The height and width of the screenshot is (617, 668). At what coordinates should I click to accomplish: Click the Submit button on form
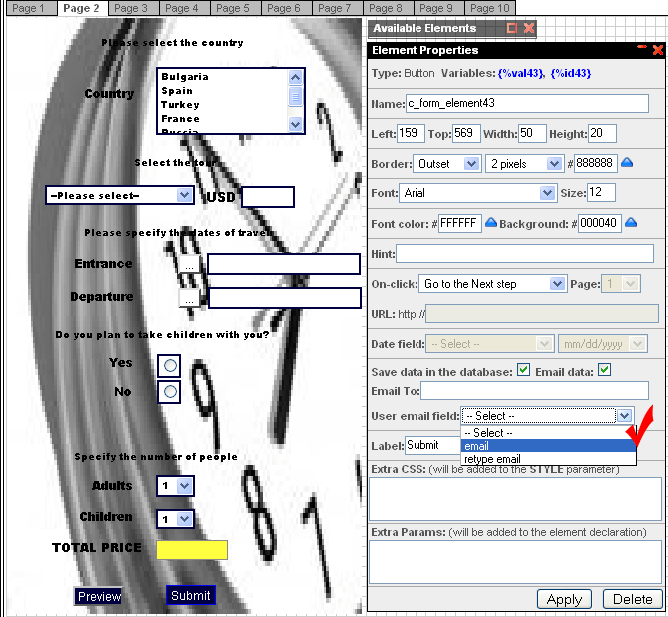tap(190, 595)
